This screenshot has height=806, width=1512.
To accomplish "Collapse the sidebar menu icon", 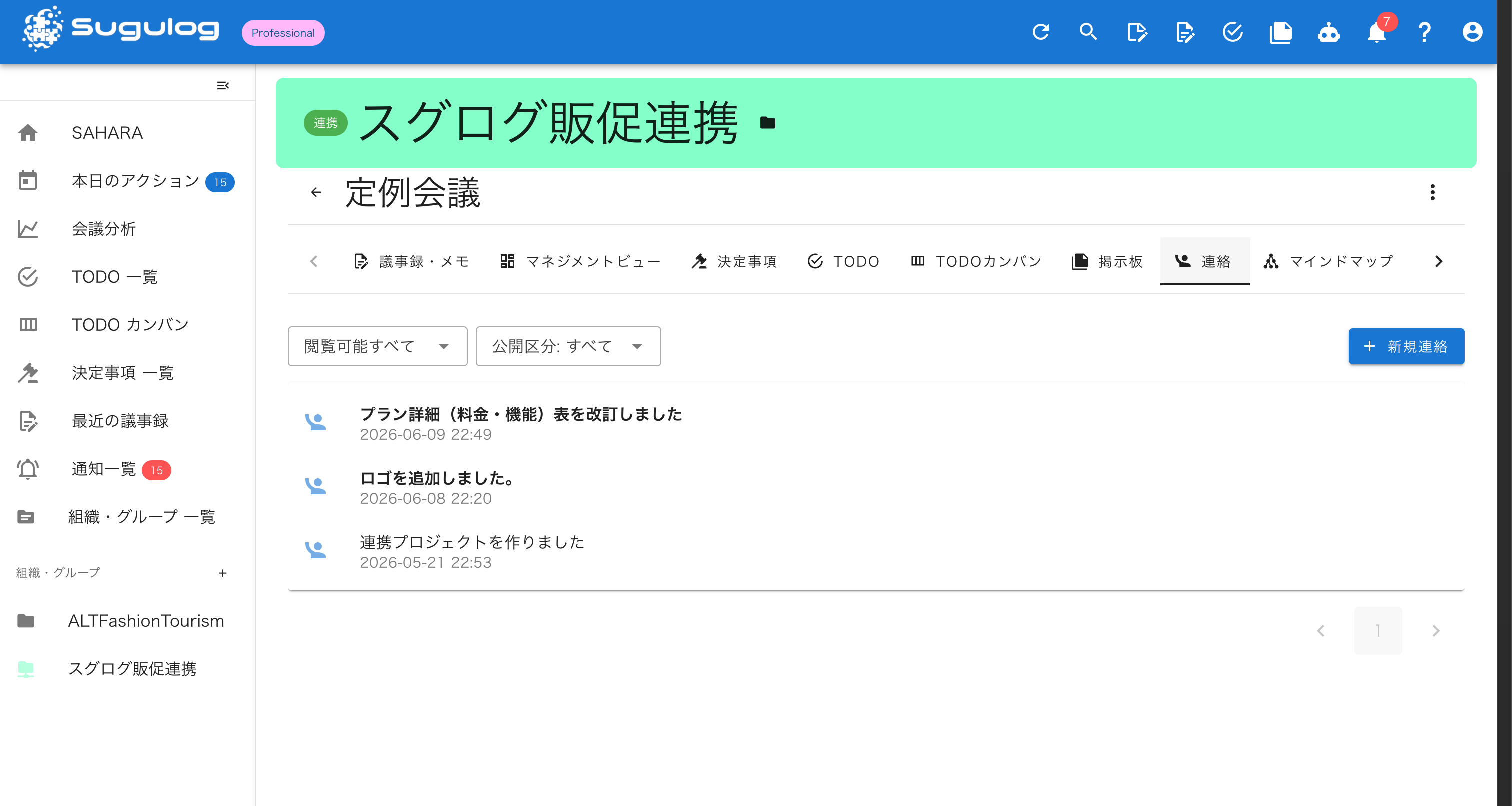I will [223, 85].
